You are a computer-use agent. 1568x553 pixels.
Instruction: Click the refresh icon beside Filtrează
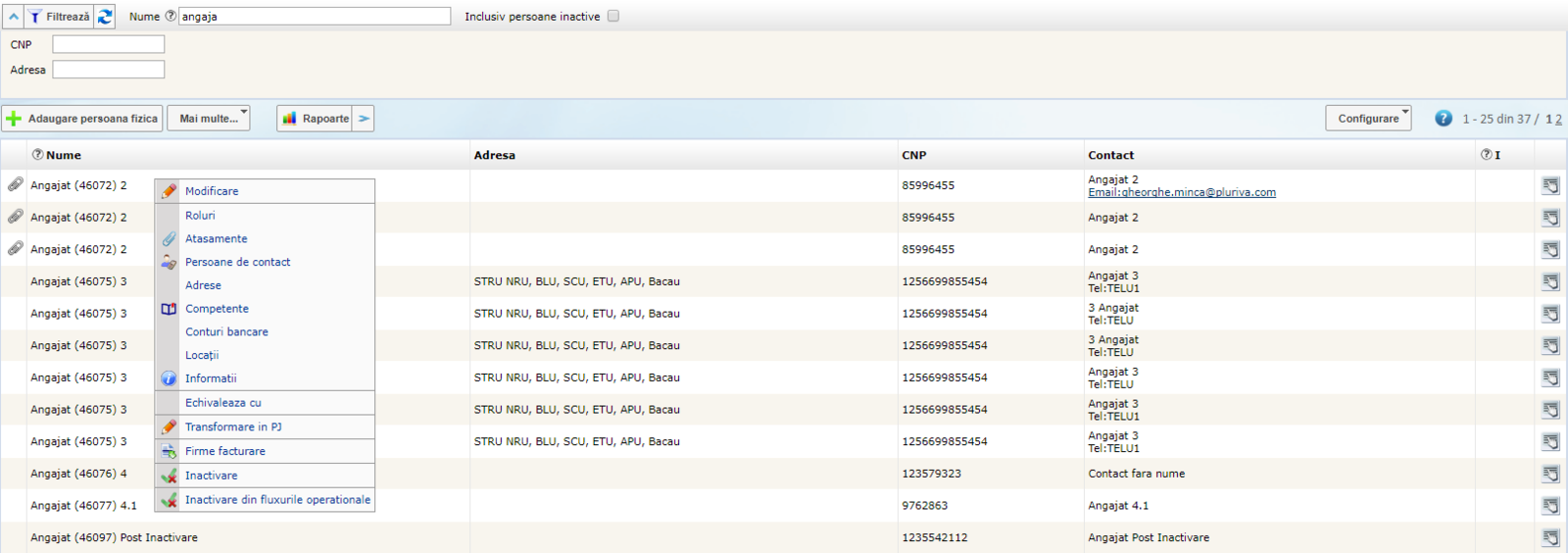pyautogui.click(x=105, y=17)
